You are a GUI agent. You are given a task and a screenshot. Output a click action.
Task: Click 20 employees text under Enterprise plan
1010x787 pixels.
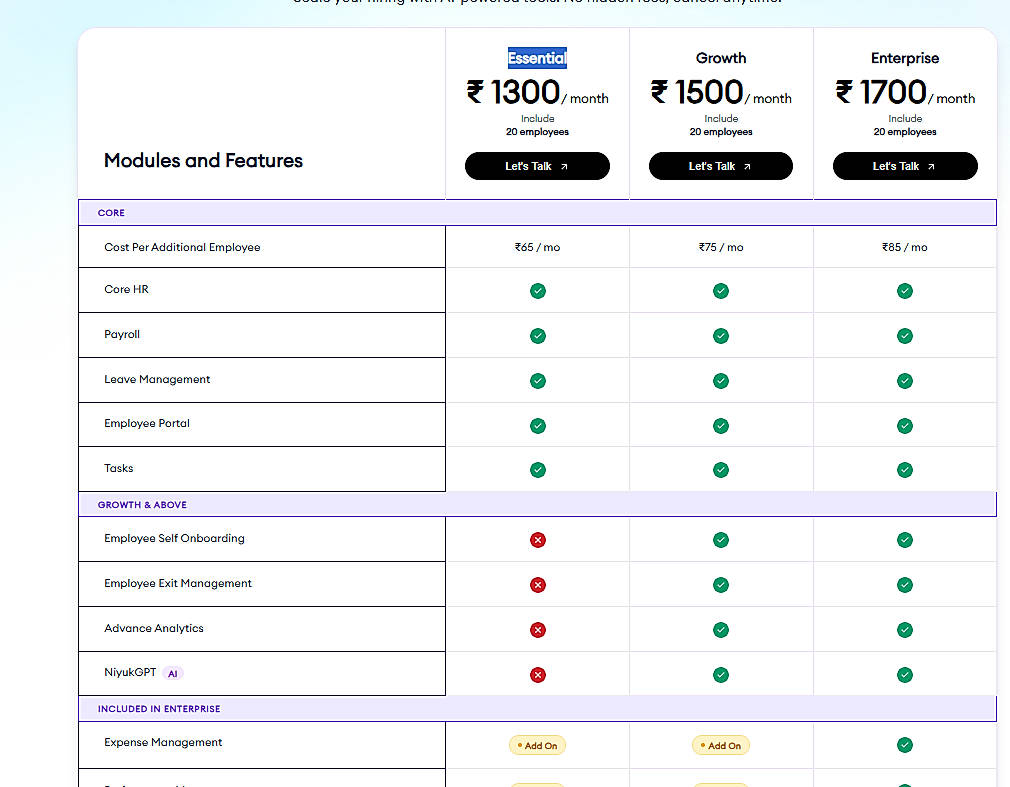(x=905, y=132)
